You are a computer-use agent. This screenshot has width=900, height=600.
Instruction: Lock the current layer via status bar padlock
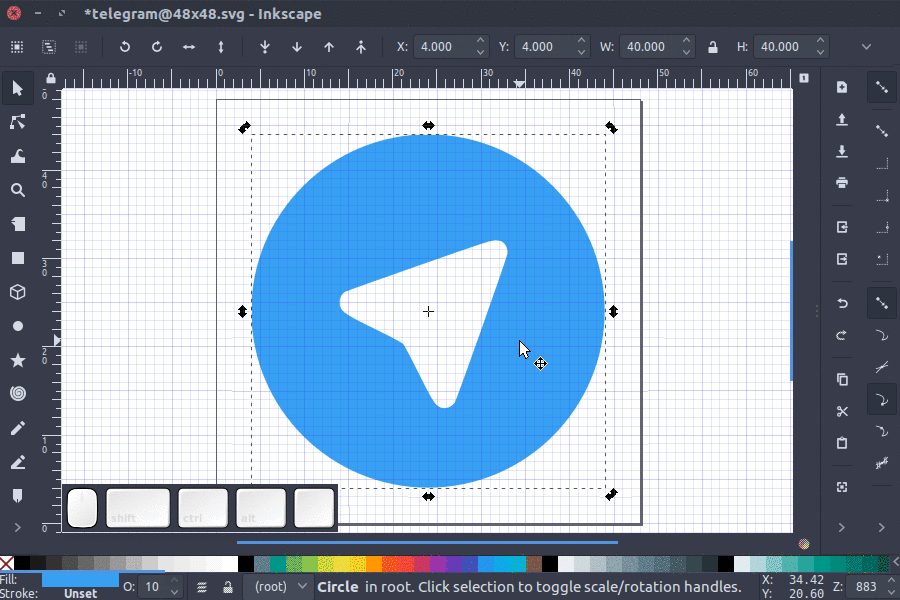228,587
